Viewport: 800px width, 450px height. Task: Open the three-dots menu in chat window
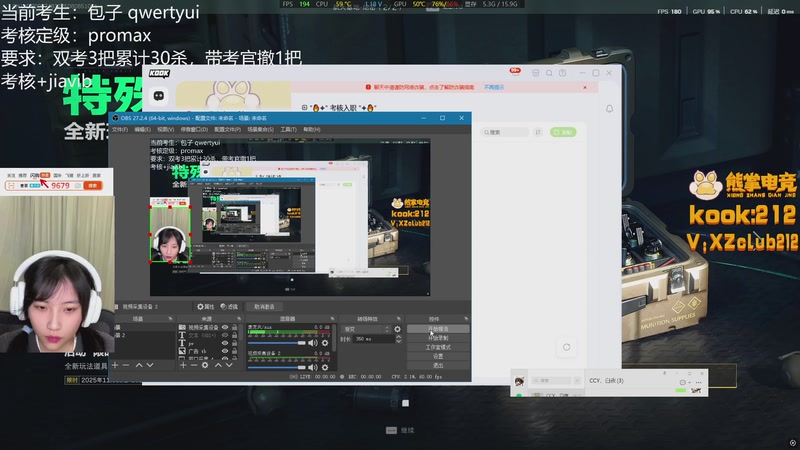click(698, 382)
